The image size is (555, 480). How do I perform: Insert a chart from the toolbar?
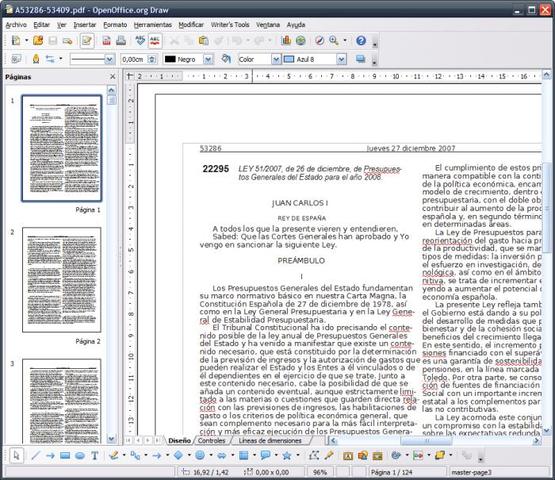[286, 41]
